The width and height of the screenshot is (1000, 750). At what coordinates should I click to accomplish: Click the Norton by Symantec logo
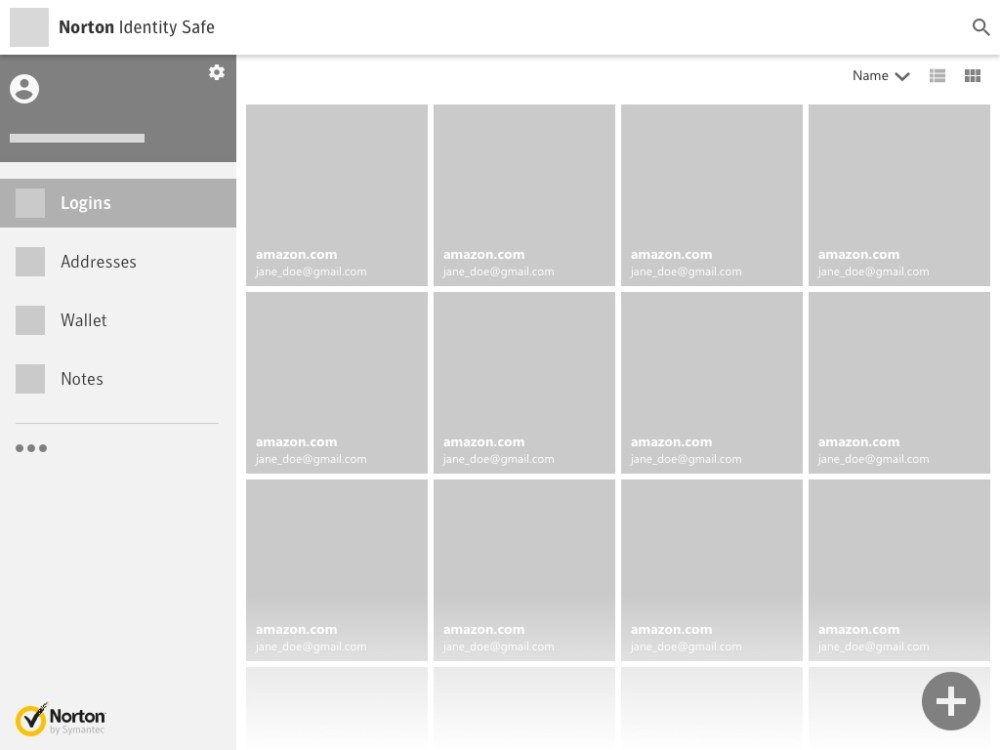point(60,720)
